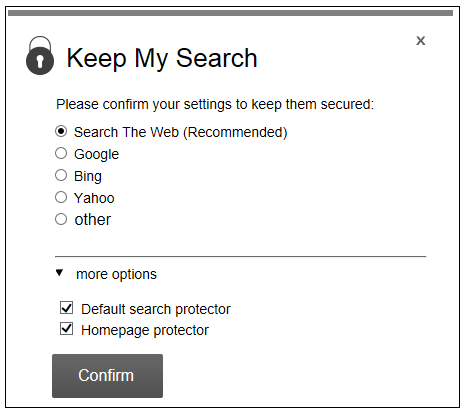Click the padlock icon beside the title
The height and width of the screenshot is (414, 465).
40,56
